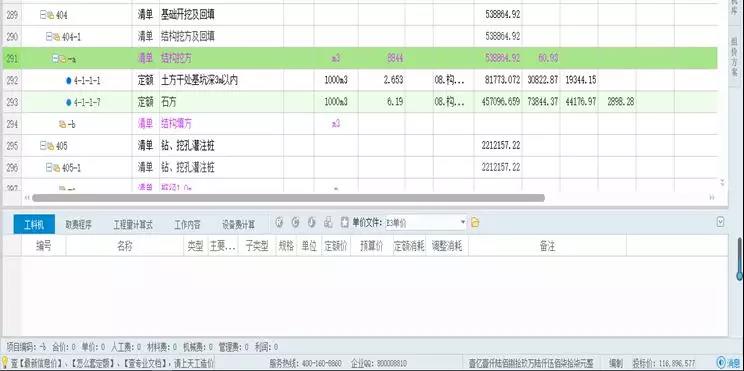Open the 工作内容 tab

(187, 224)
